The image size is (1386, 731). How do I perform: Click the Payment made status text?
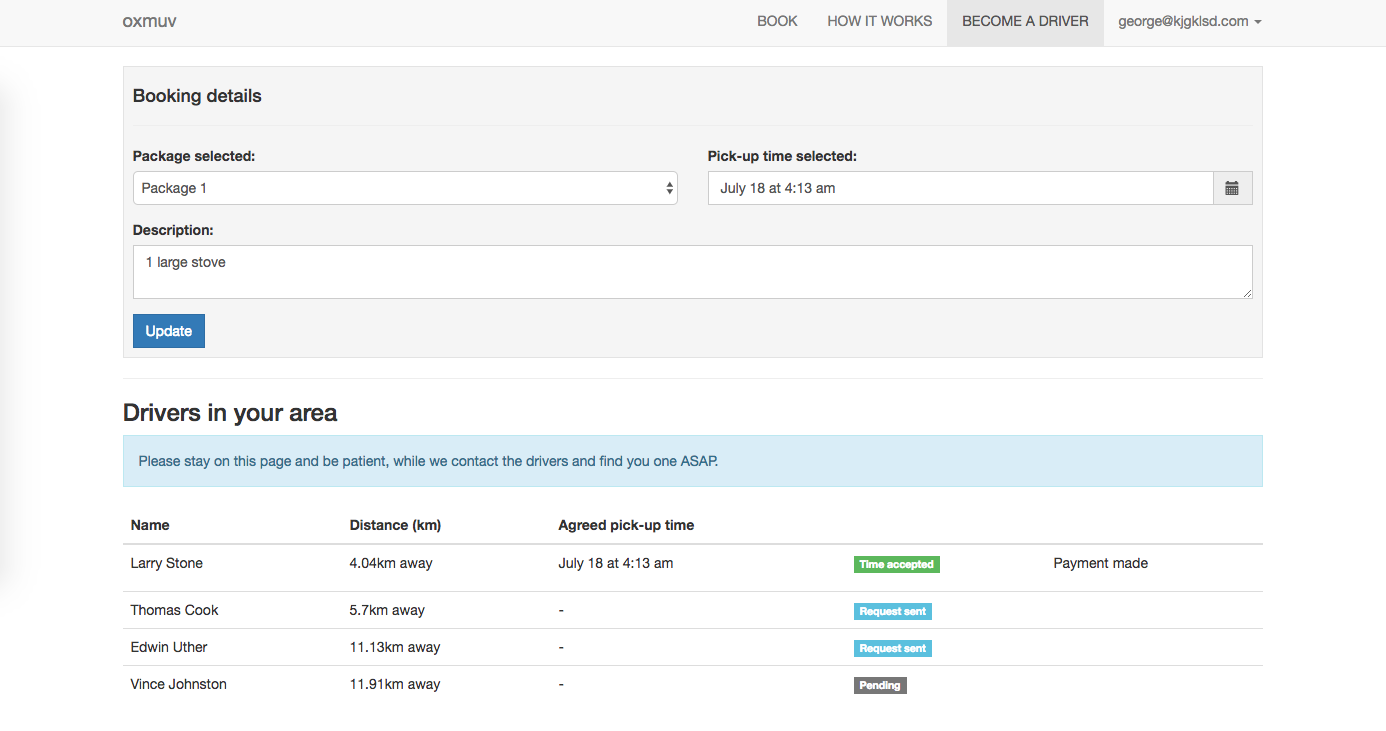point(1100,563)
